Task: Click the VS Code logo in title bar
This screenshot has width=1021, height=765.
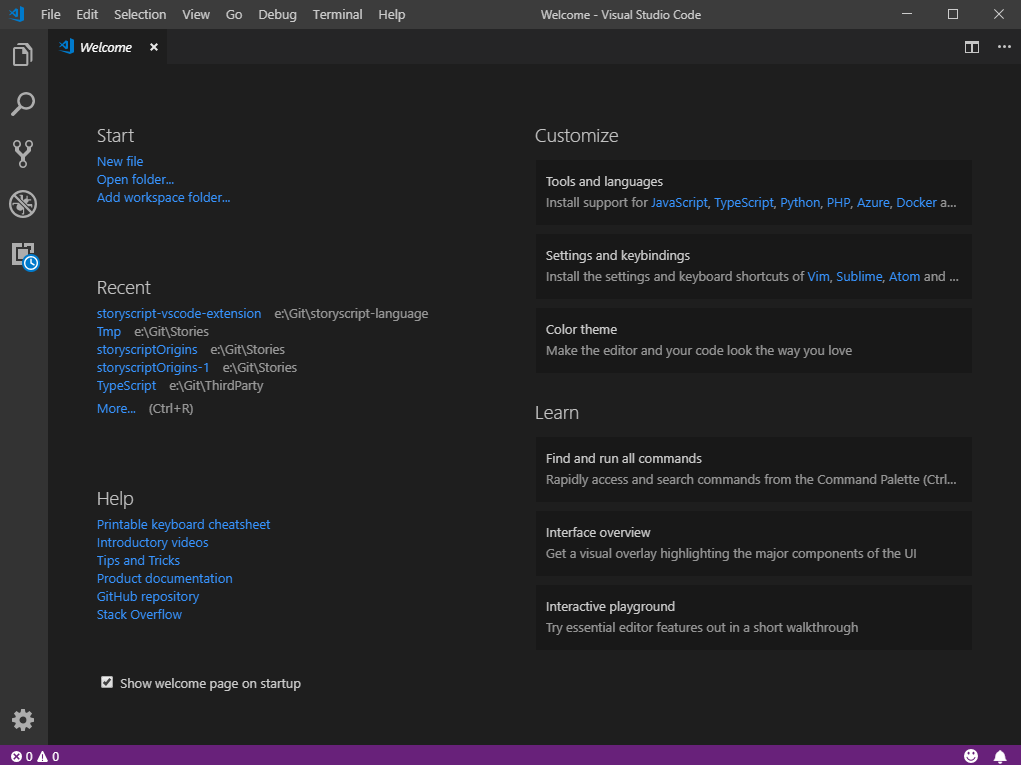Action: pyautogui.click(x=17, y=14)
